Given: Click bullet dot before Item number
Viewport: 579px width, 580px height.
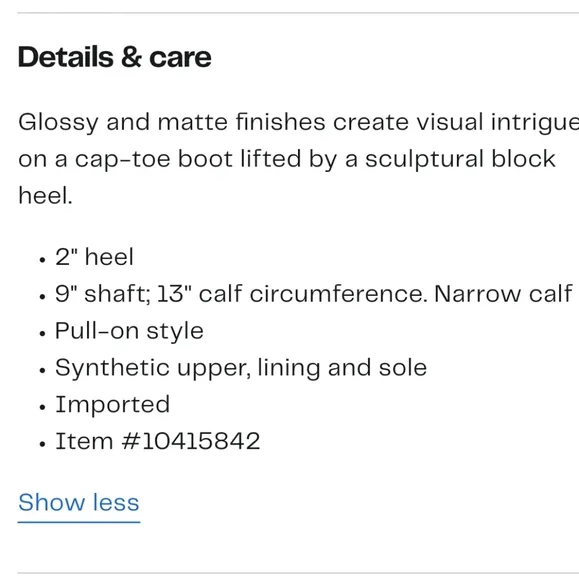Looking at the screenshot, I should point(42,444).
